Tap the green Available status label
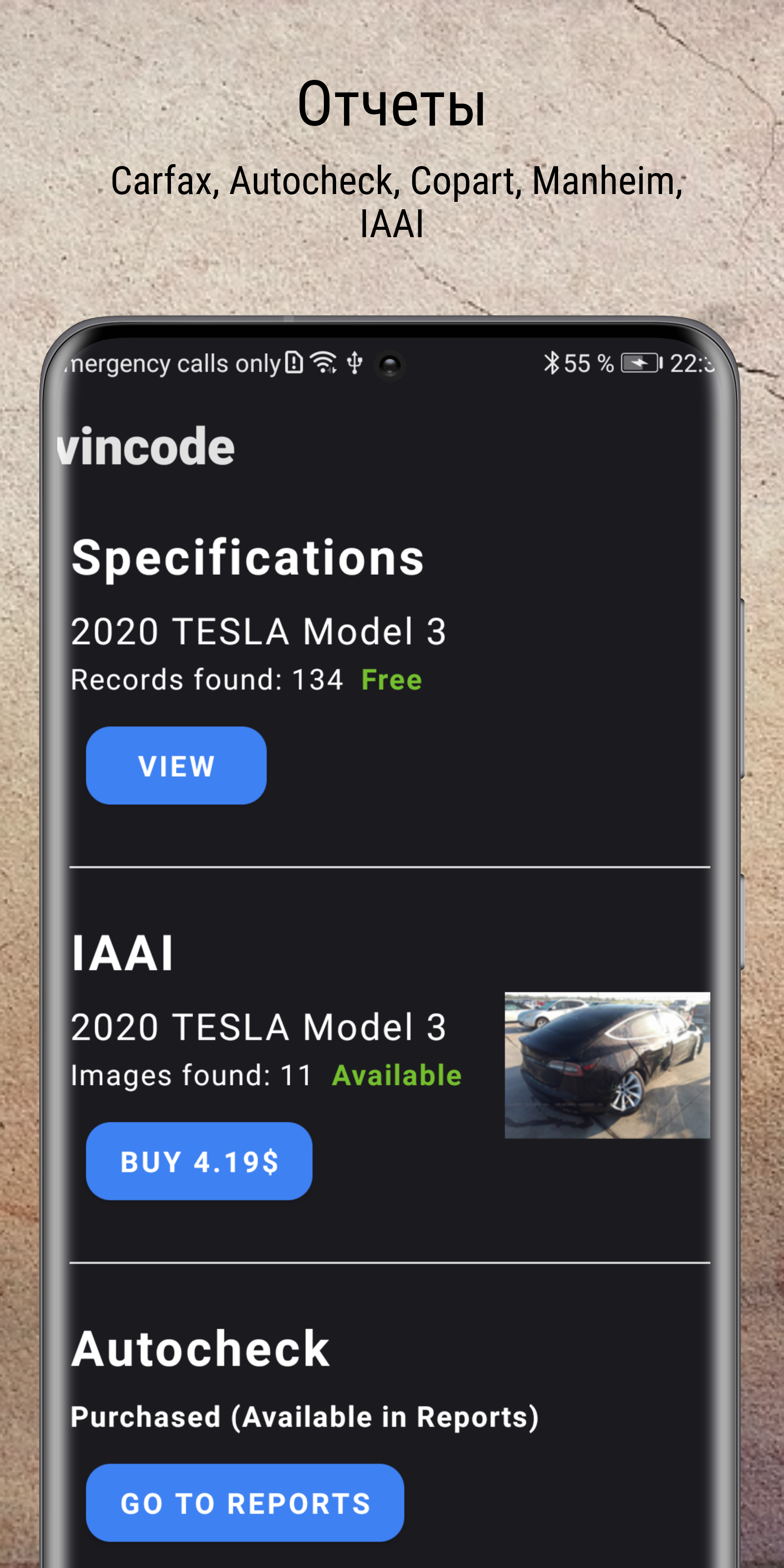Image resolution: width=784 pixels, height=1568 pixels. pos(396,1076)
